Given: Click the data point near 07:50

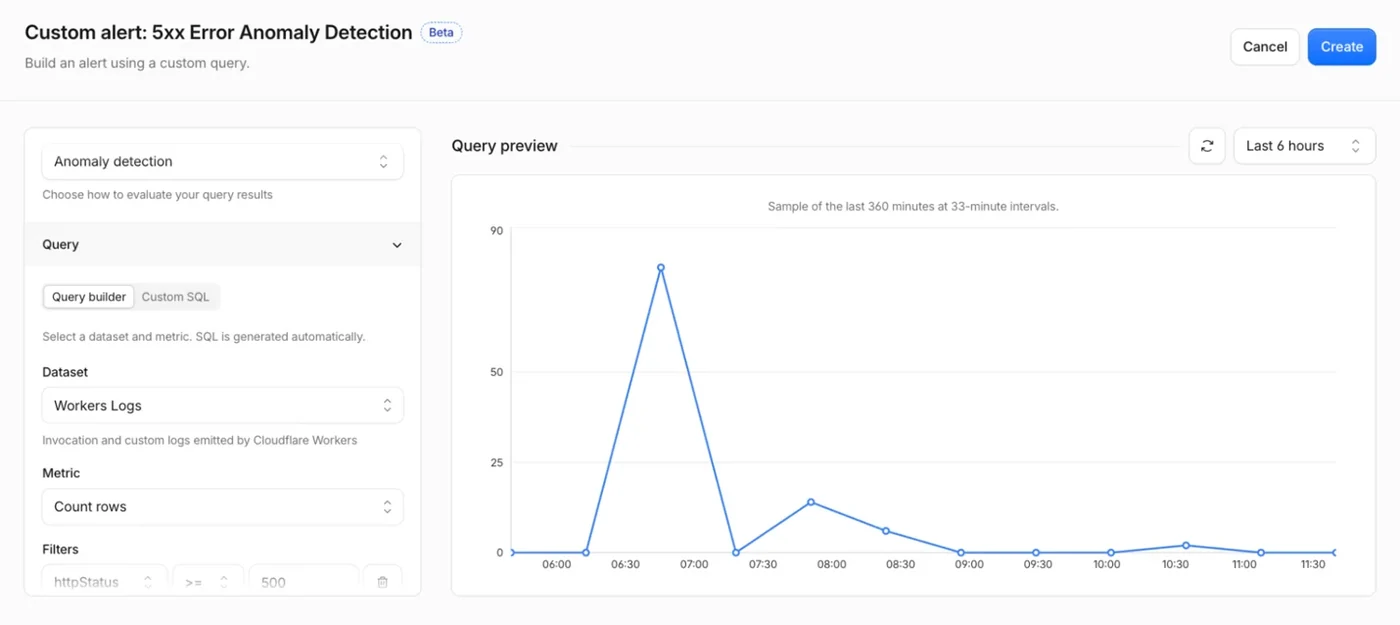Looking at the screenshot, I should (x=811, y=502).
